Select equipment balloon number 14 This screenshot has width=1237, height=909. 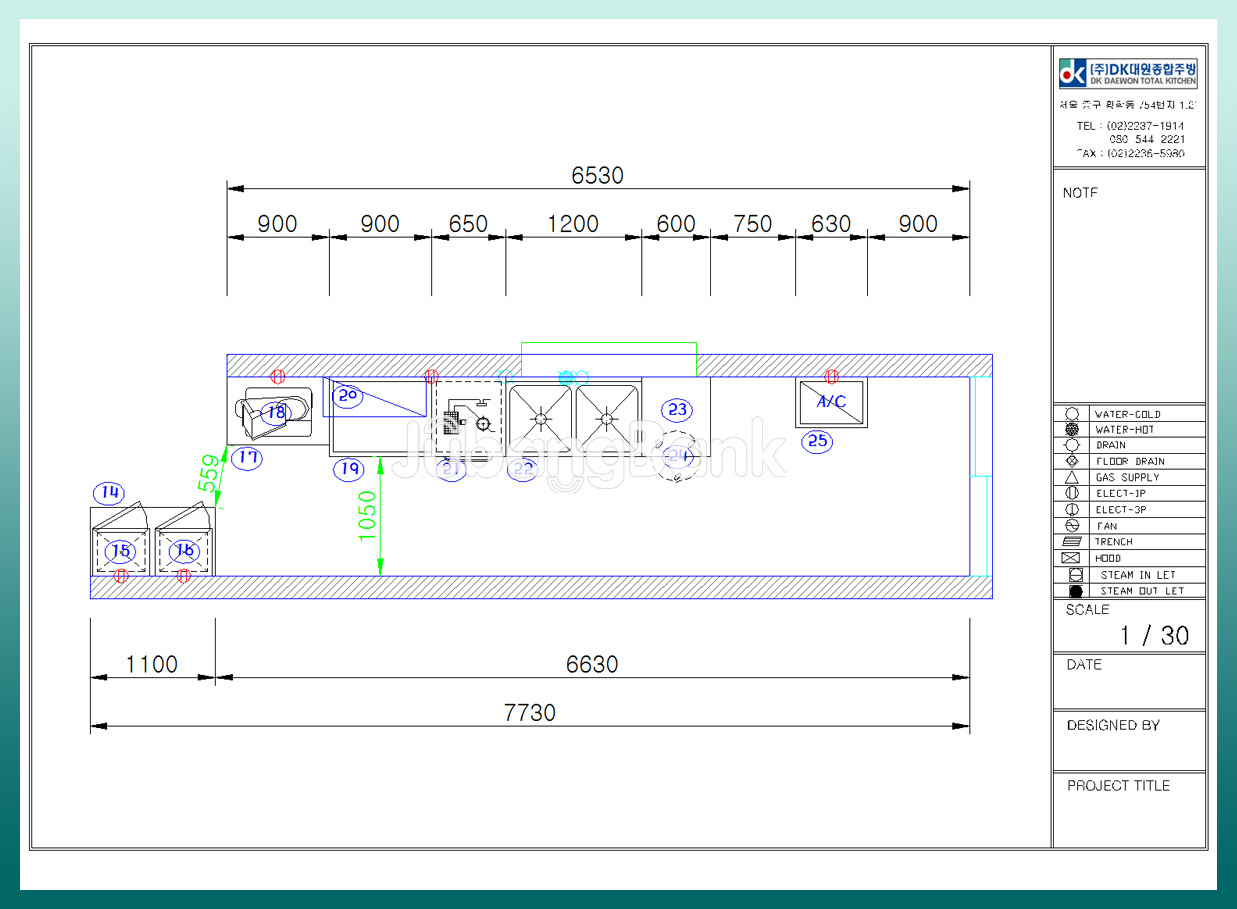110,492
